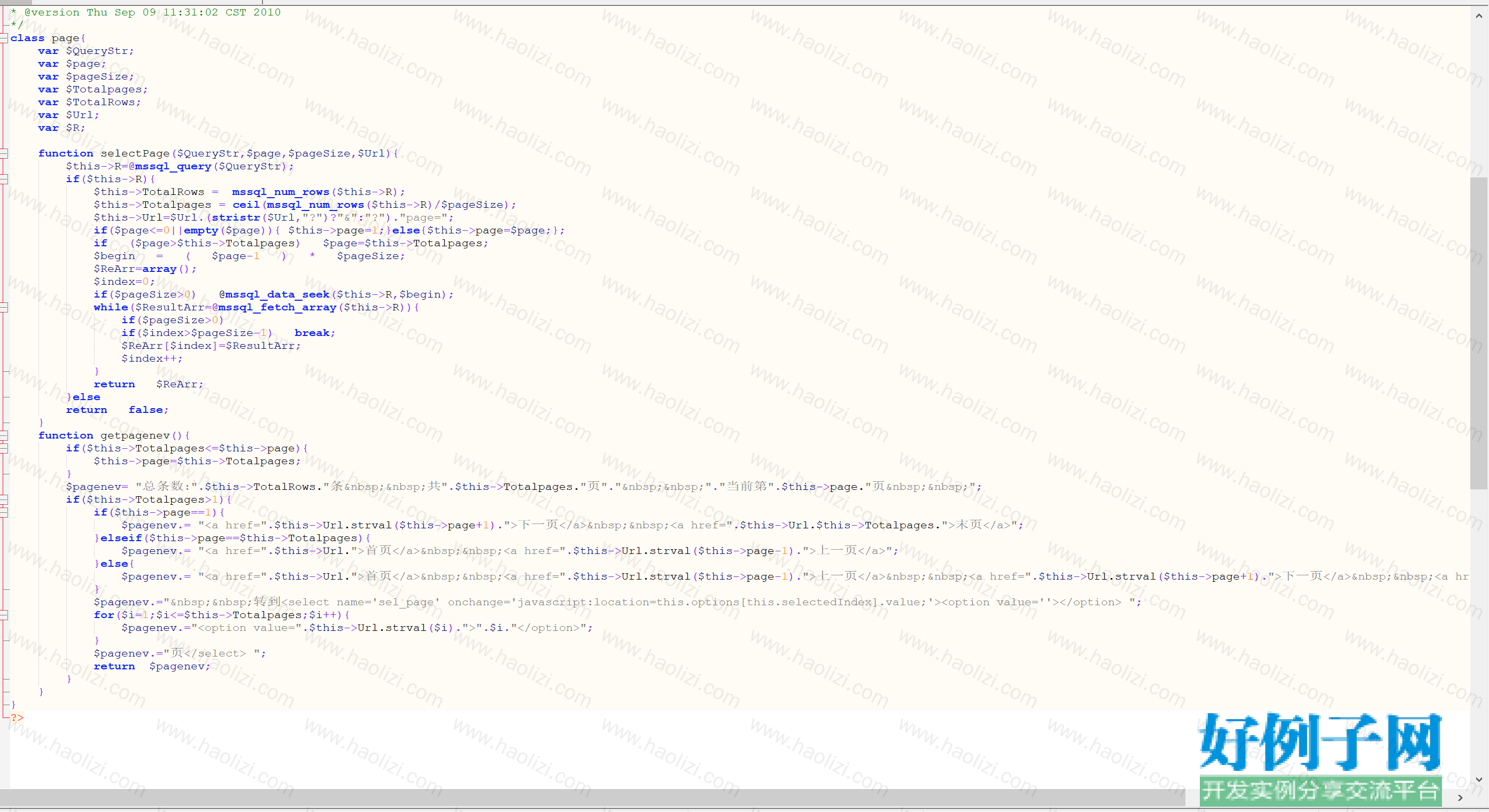Click the 'mssql_query' function call
The image size is (1489, 812).
(173, 167)
